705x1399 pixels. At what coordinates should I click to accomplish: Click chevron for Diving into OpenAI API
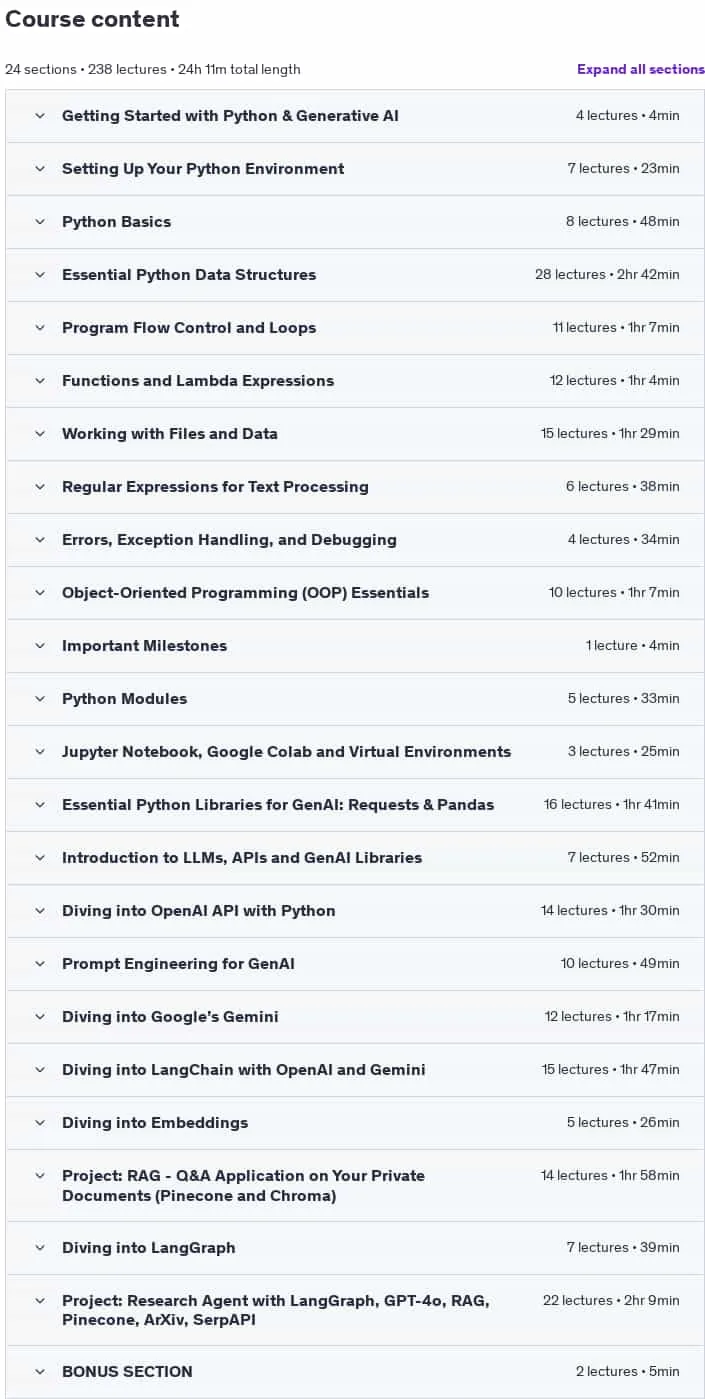(40, 911)
